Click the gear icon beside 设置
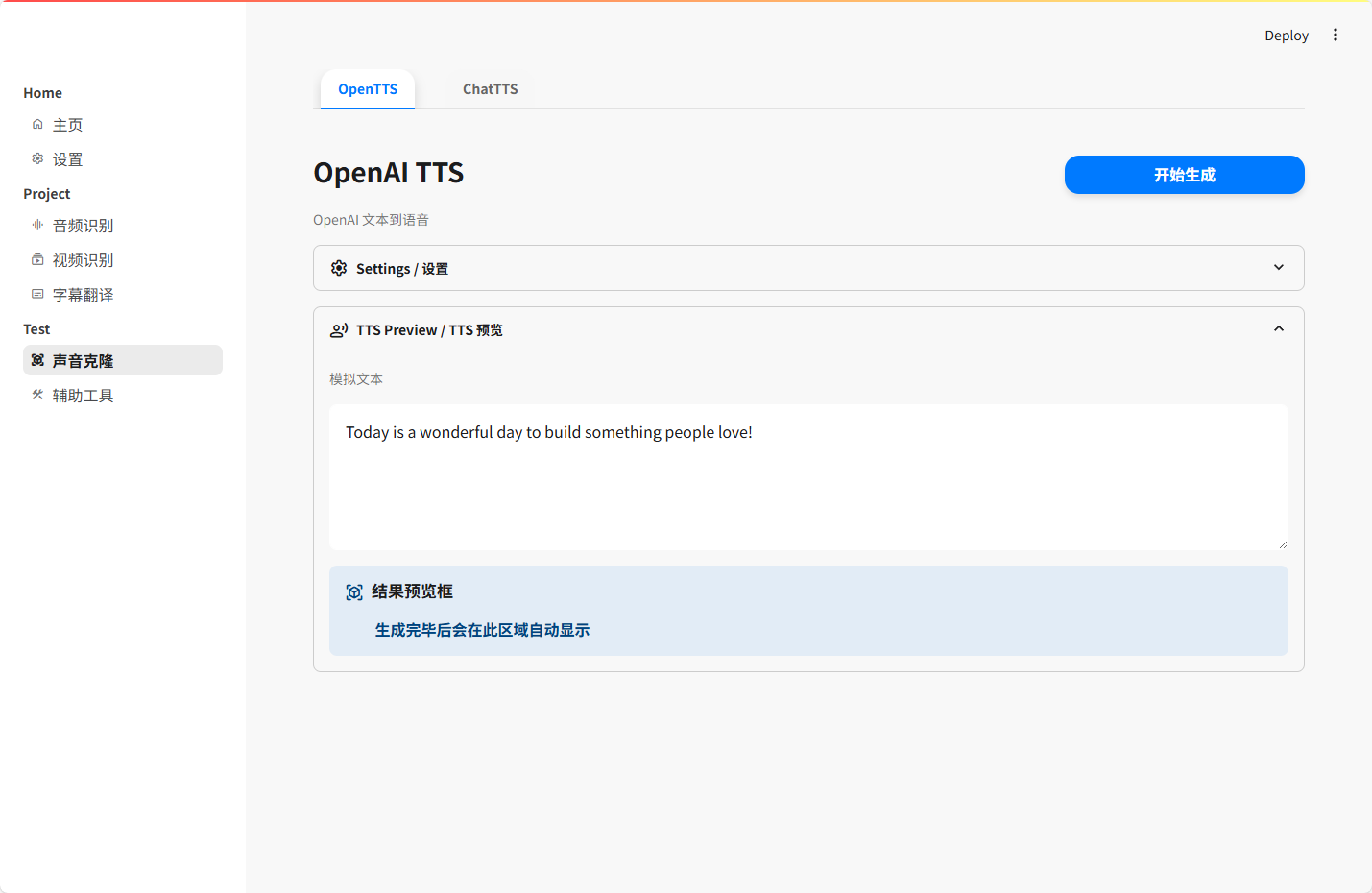 tap(37, 158)
